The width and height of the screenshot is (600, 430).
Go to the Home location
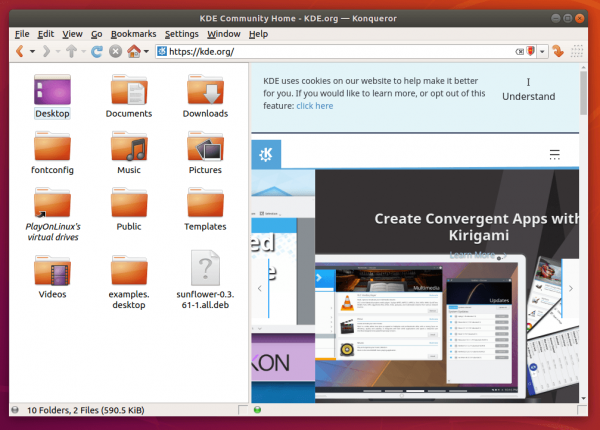click(x=134, y=51)
